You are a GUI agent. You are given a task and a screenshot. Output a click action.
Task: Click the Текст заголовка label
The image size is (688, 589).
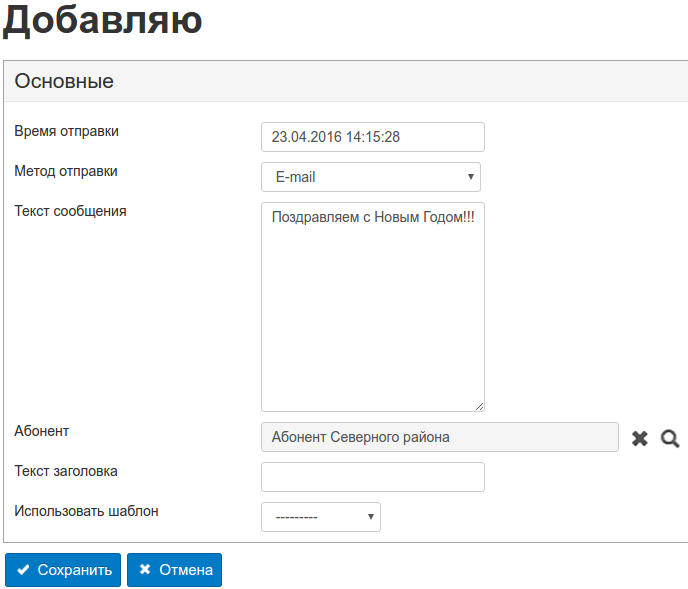point(66,471)
